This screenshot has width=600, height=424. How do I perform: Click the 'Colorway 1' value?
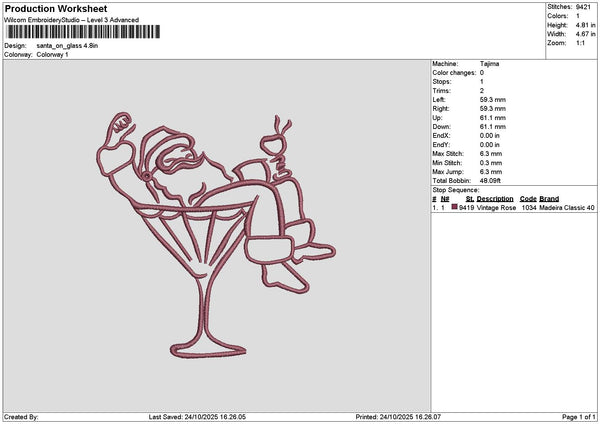(x=52, y=55)
